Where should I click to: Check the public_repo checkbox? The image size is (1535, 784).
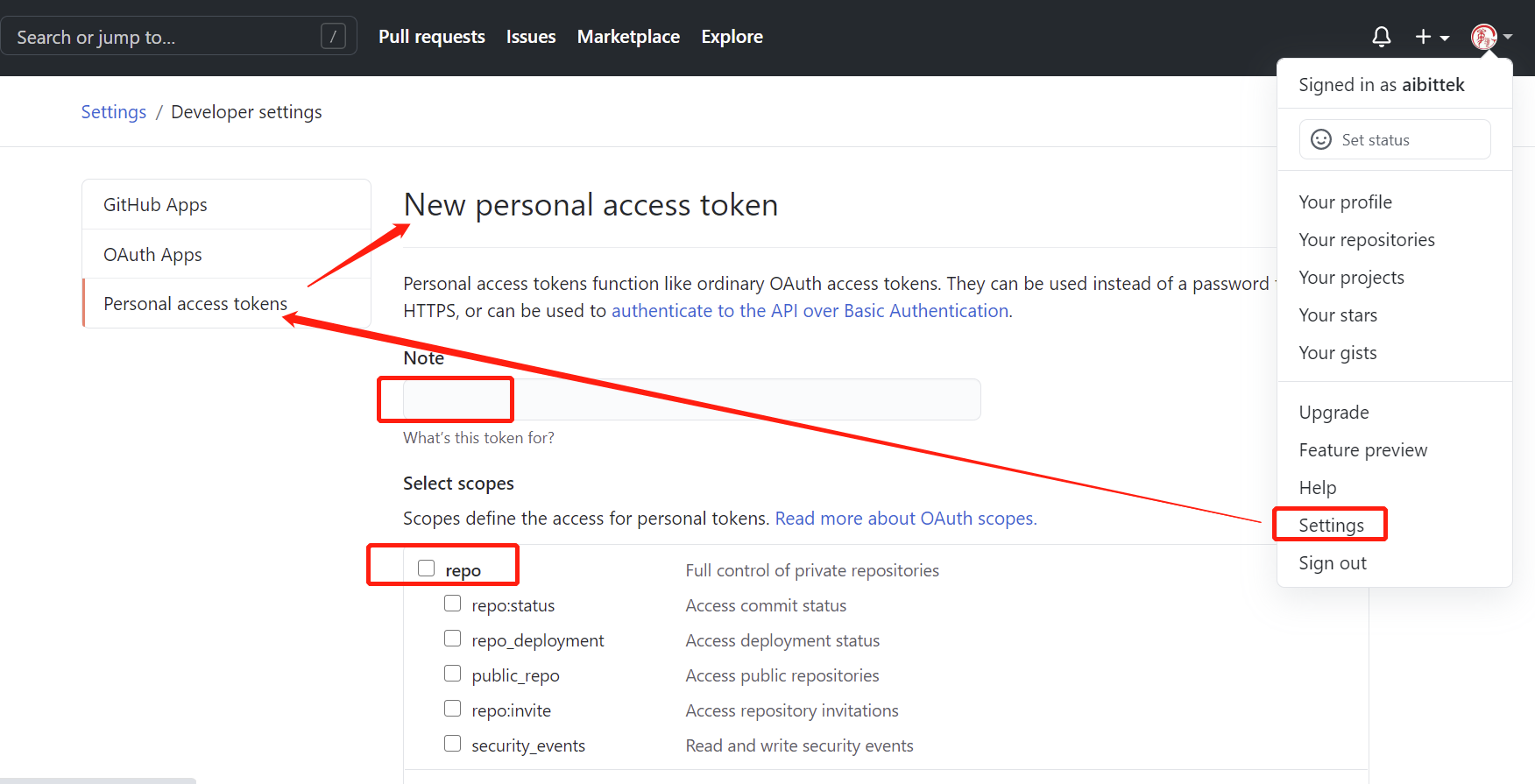pyautogui.click(x=452, y=674)
